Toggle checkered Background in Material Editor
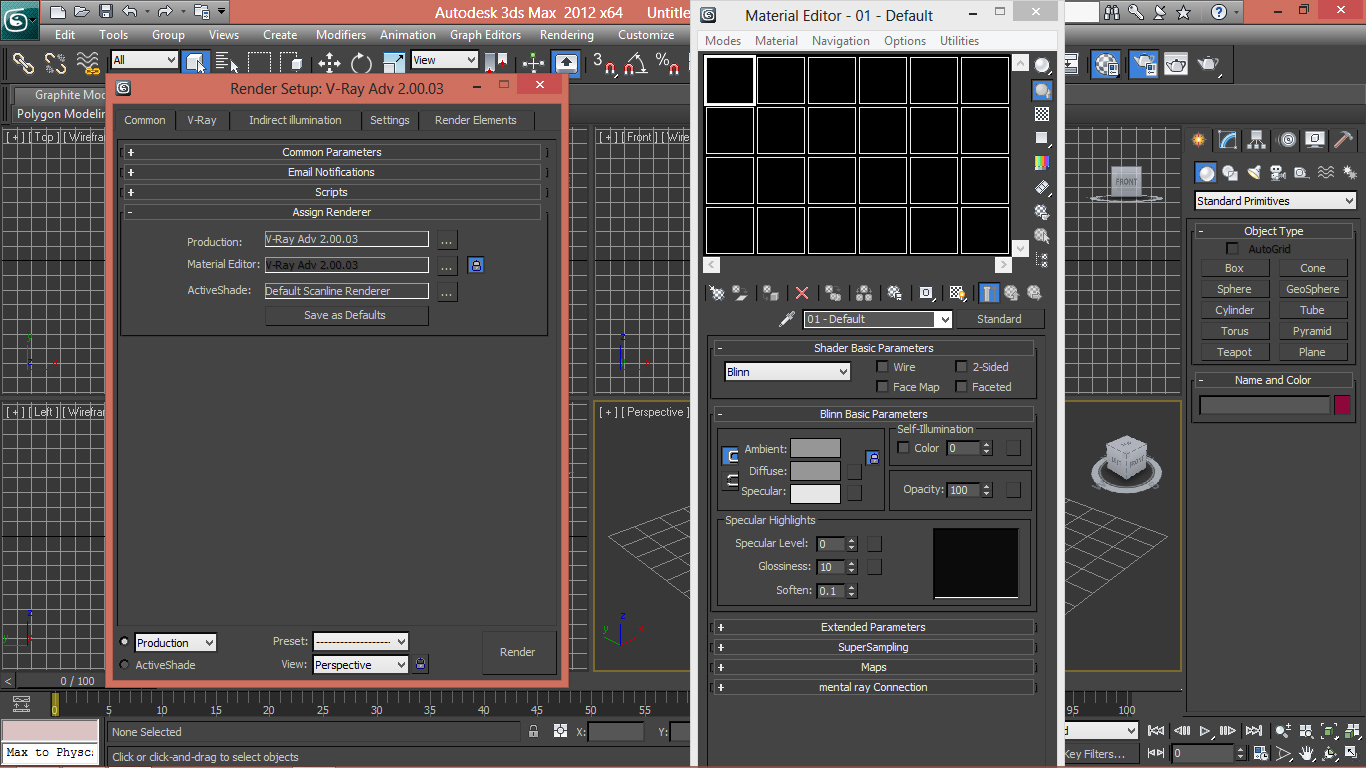Image resolution: width=1366 pixels, height=768 pixels. (x=1042, y=114)
